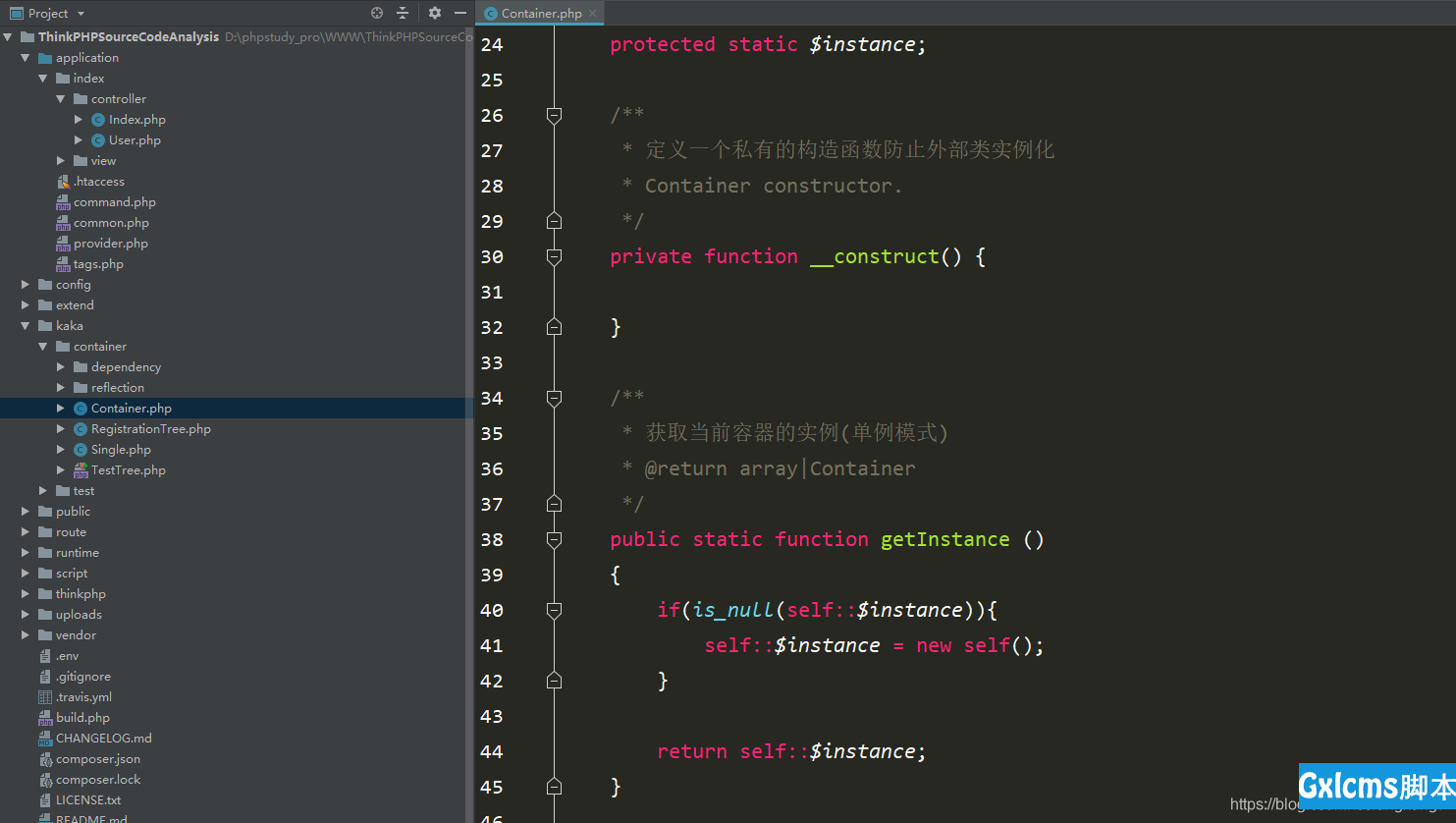Expand the User.php class node
1456x823 pixels.
tap(79, 140)
